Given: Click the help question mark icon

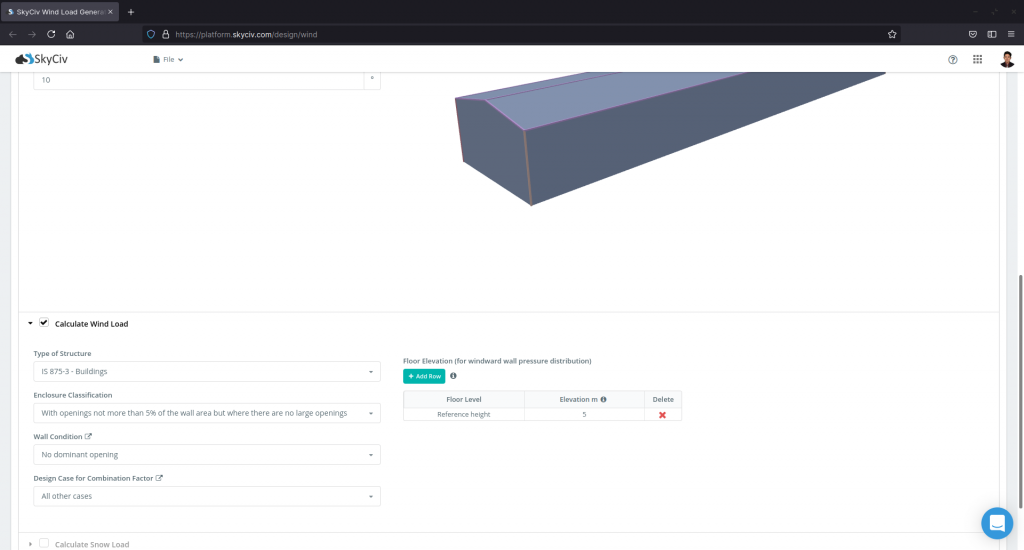Looking at the screenshot, I should 952,59.
